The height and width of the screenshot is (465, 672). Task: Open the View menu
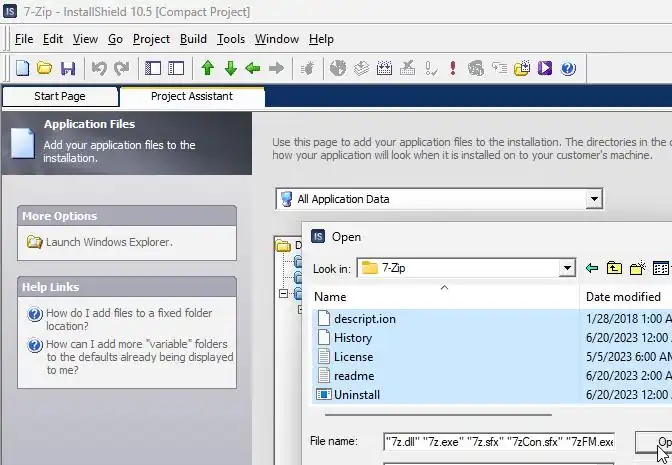click(x=85, y=39)
